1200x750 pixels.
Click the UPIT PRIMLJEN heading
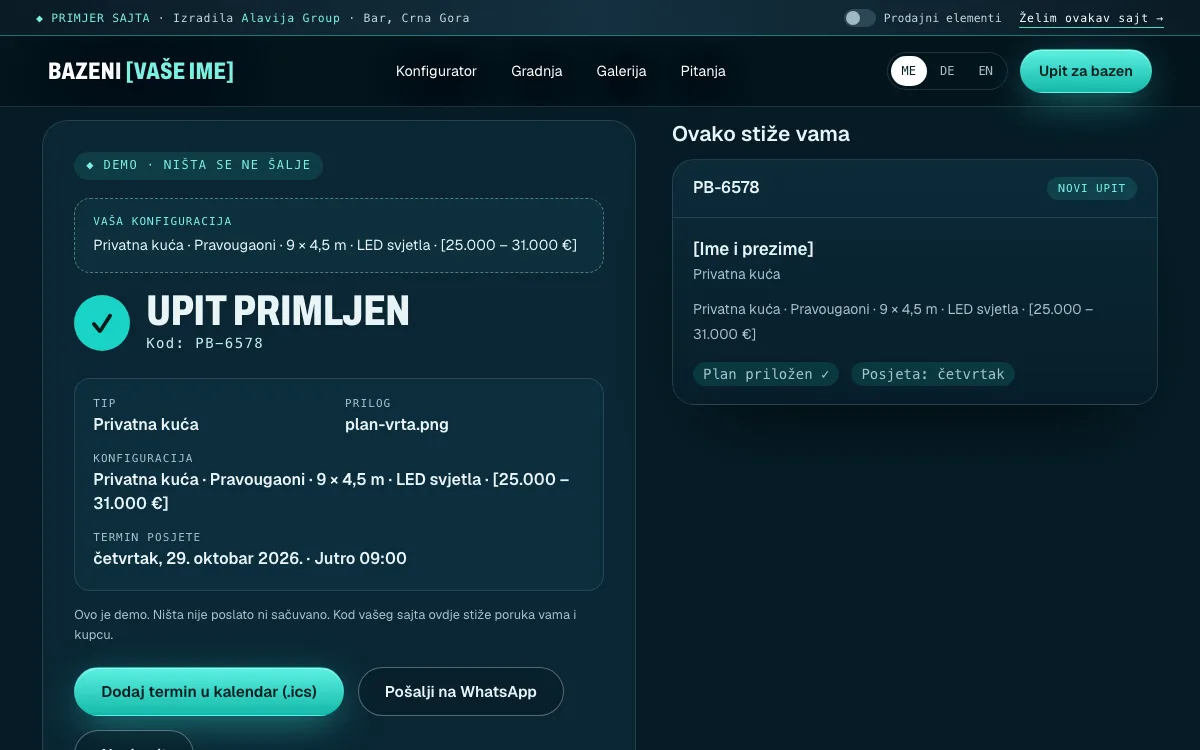point(278,311)
